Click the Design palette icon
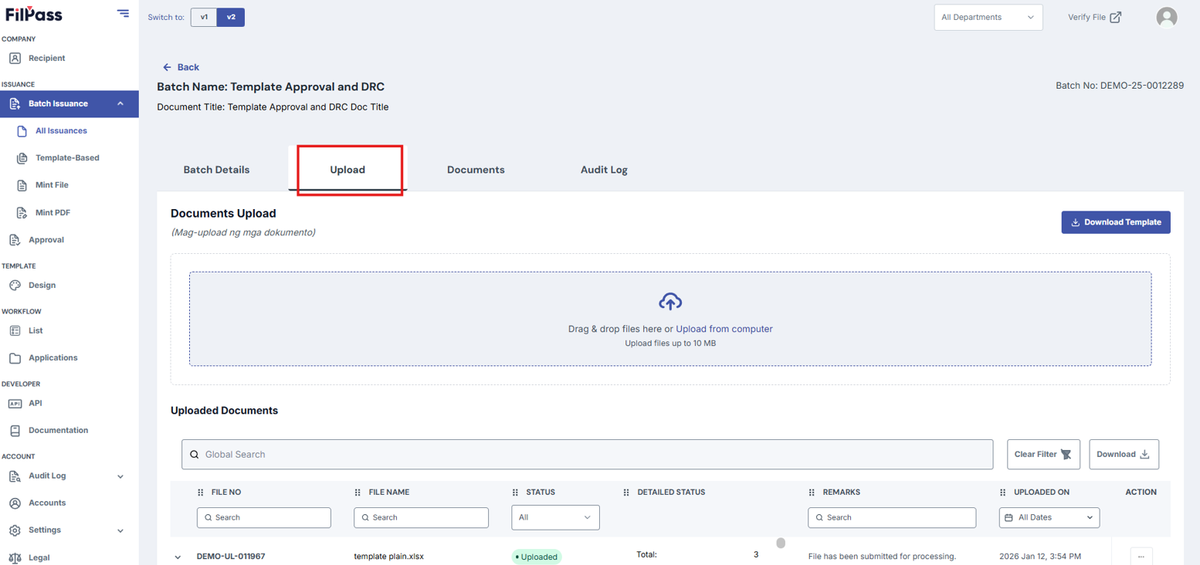The width and height of the screenshot is (1200, 565). point(15,285)
